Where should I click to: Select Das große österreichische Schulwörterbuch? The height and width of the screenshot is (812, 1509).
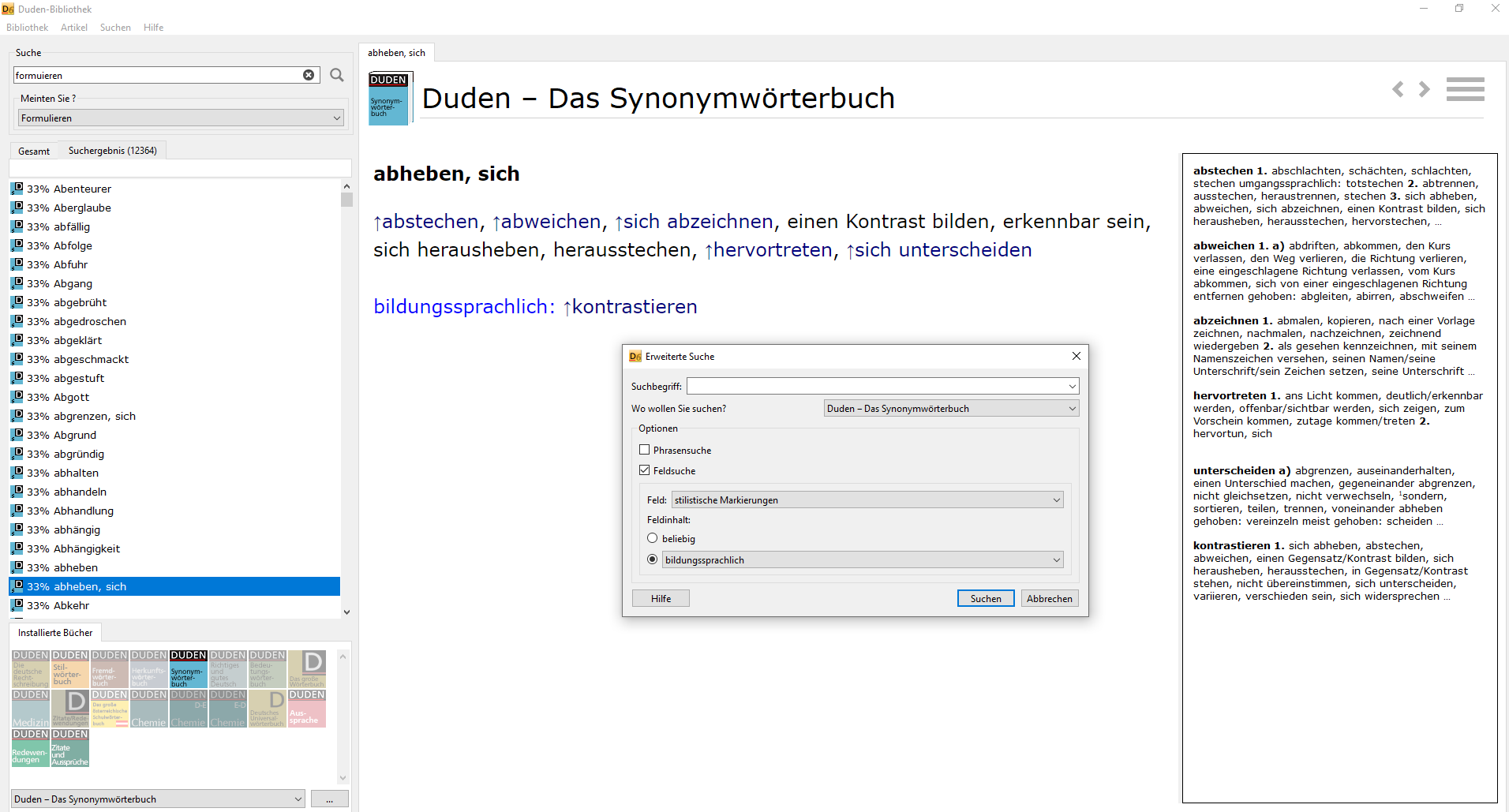pos(110,708)
